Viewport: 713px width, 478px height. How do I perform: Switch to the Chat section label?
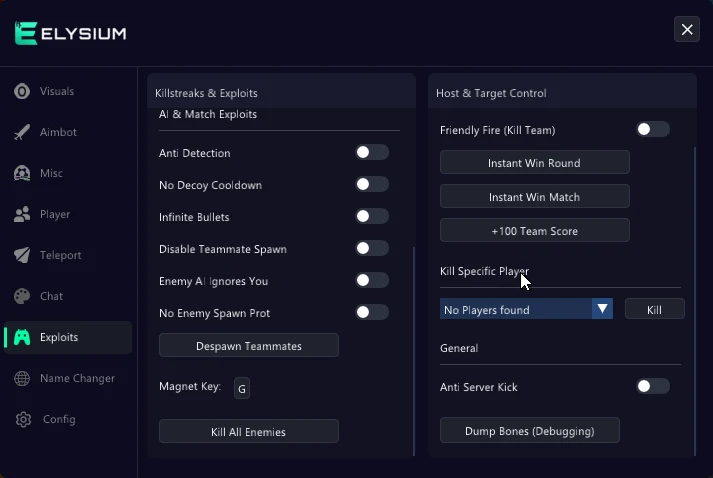click(x=51, y=296)
